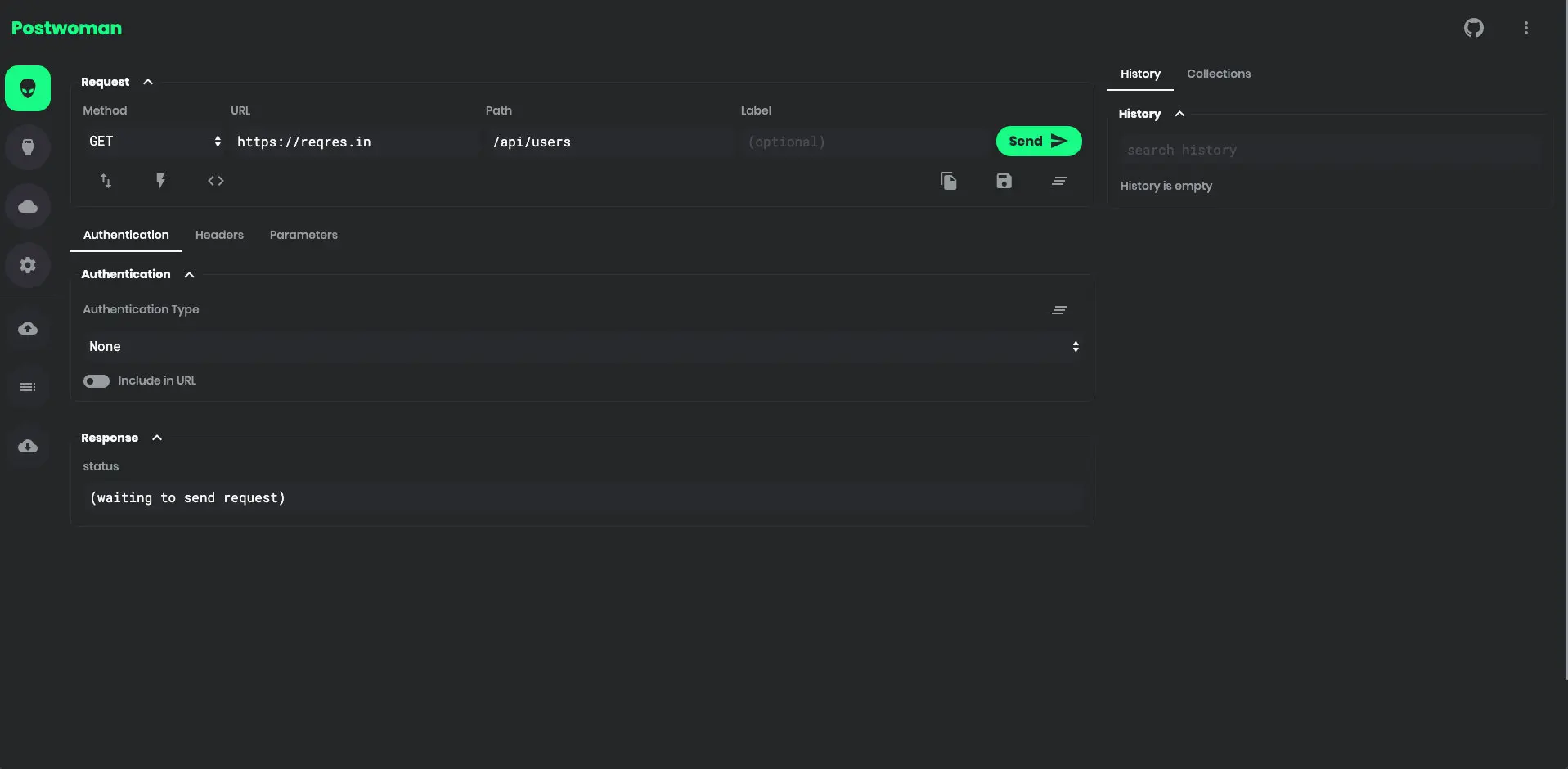Click the cloud download icon in the sidebar

pyautogui.click(x=28, y=446)
